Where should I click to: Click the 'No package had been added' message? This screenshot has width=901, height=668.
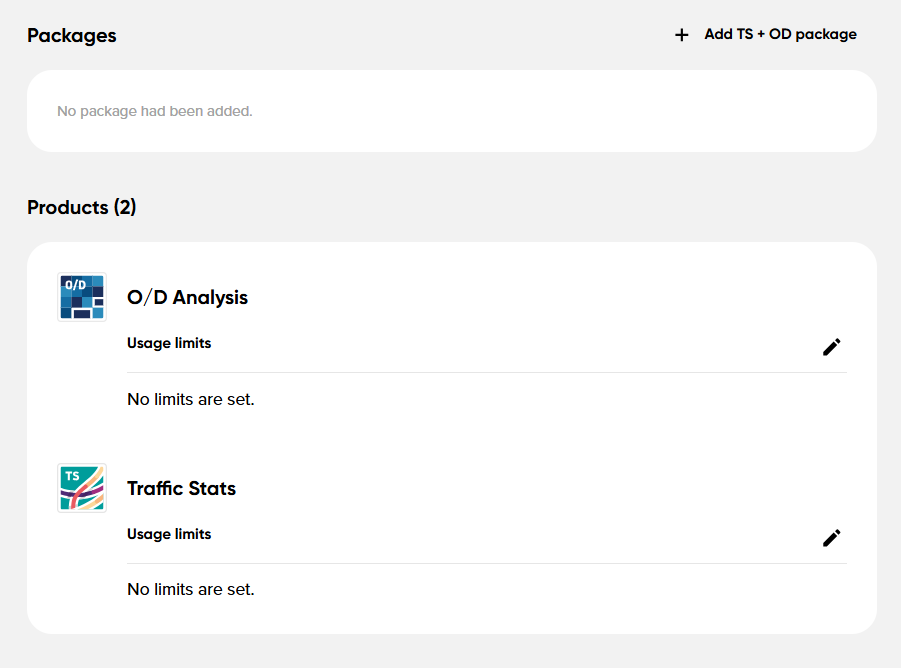(x=155, y=111)
